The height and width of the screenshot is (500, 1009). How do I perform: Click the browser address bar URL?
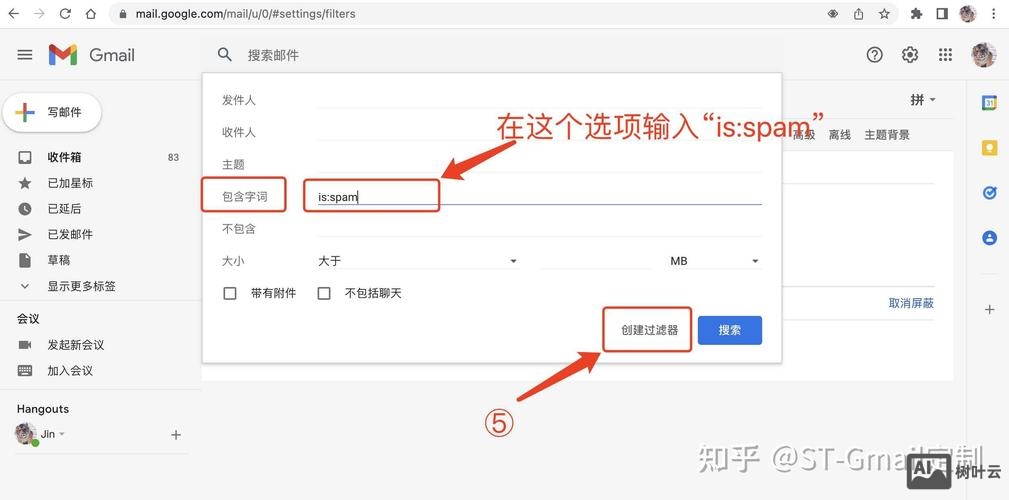pos(245,14)
